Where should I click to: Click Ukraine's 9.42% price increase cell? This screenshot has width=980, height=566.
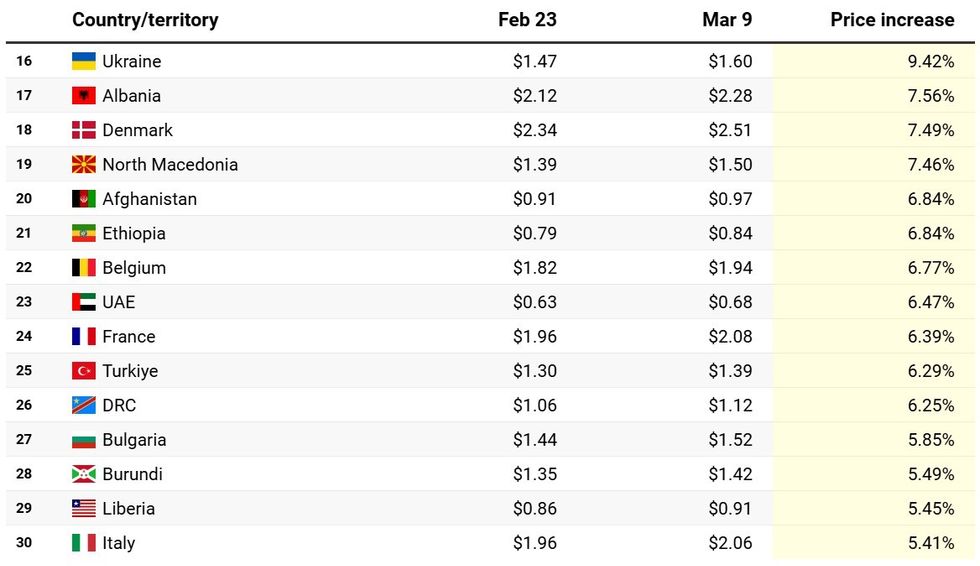pyautogui.click(x=930, y=61)
